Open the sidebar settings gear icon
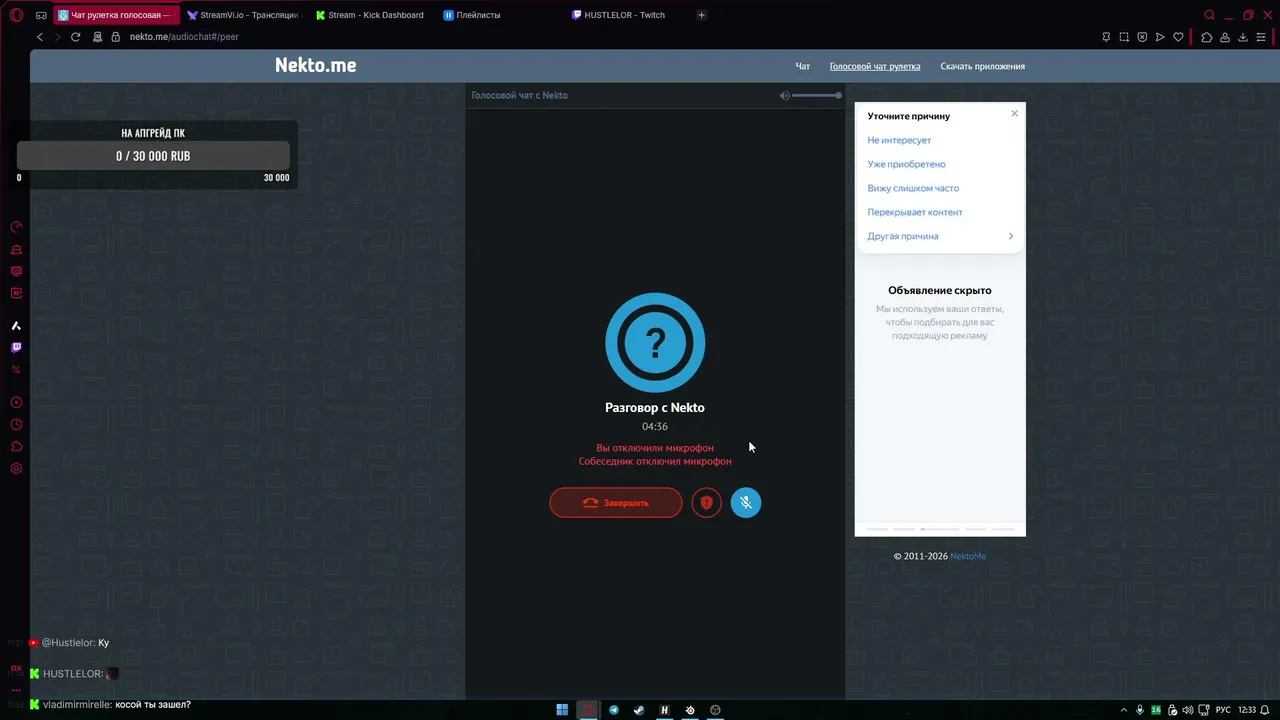Screen dimensions: 1280x720 coord(16,469)
